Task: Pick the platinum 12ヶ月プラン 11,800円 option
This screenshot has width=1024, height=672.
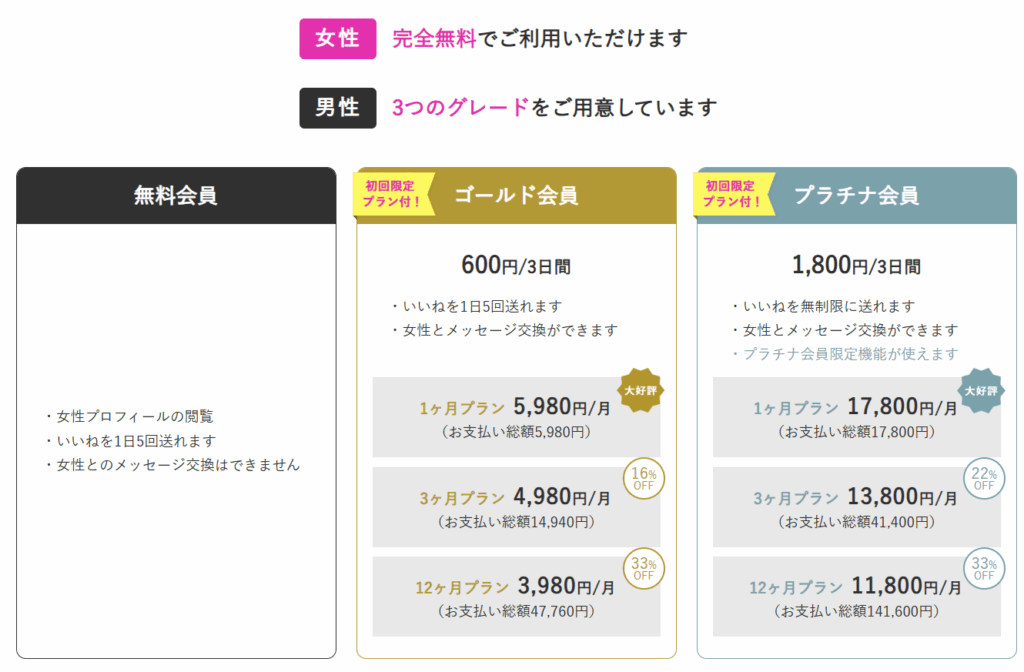Action: pos(856,596)
